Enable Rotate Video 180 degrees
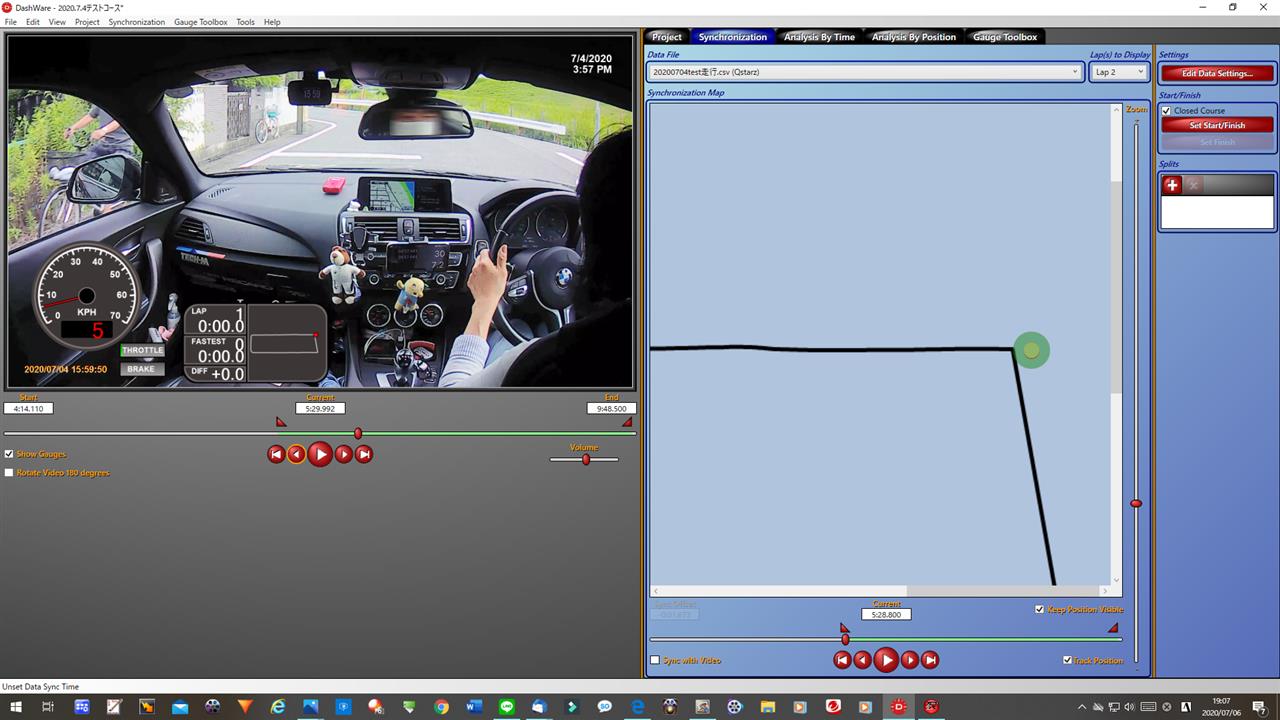The height and width of the screenshot is (720, 1280). (9, 473)
